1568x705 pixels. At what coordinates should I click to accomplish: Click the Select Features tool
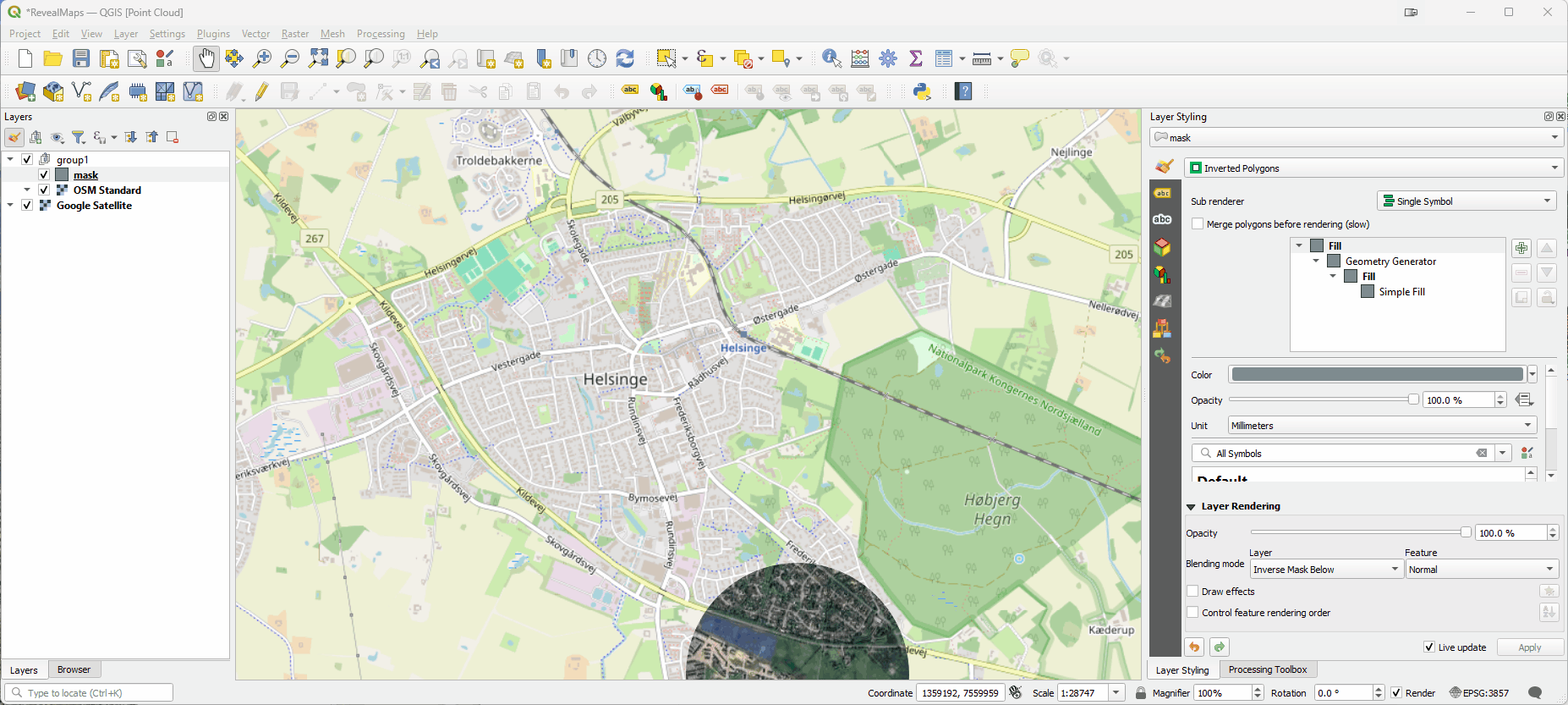666,58
